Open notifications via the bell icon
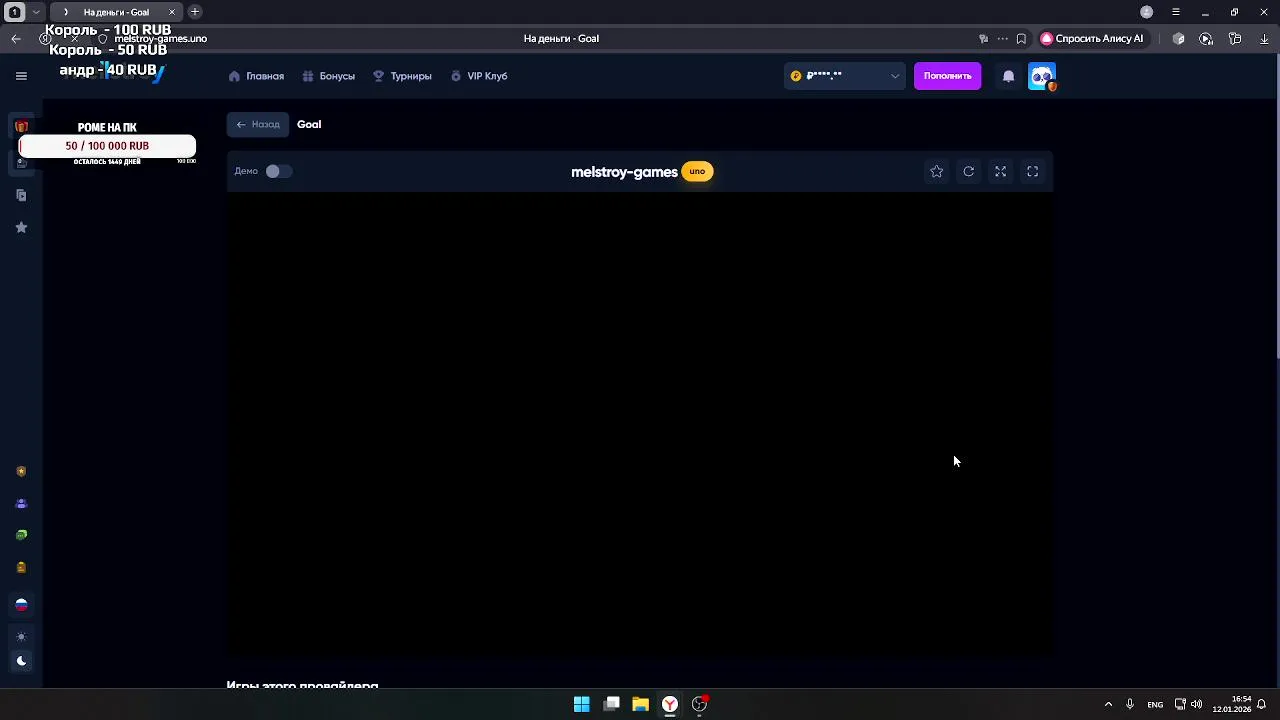 click(x=1008, y=76)
